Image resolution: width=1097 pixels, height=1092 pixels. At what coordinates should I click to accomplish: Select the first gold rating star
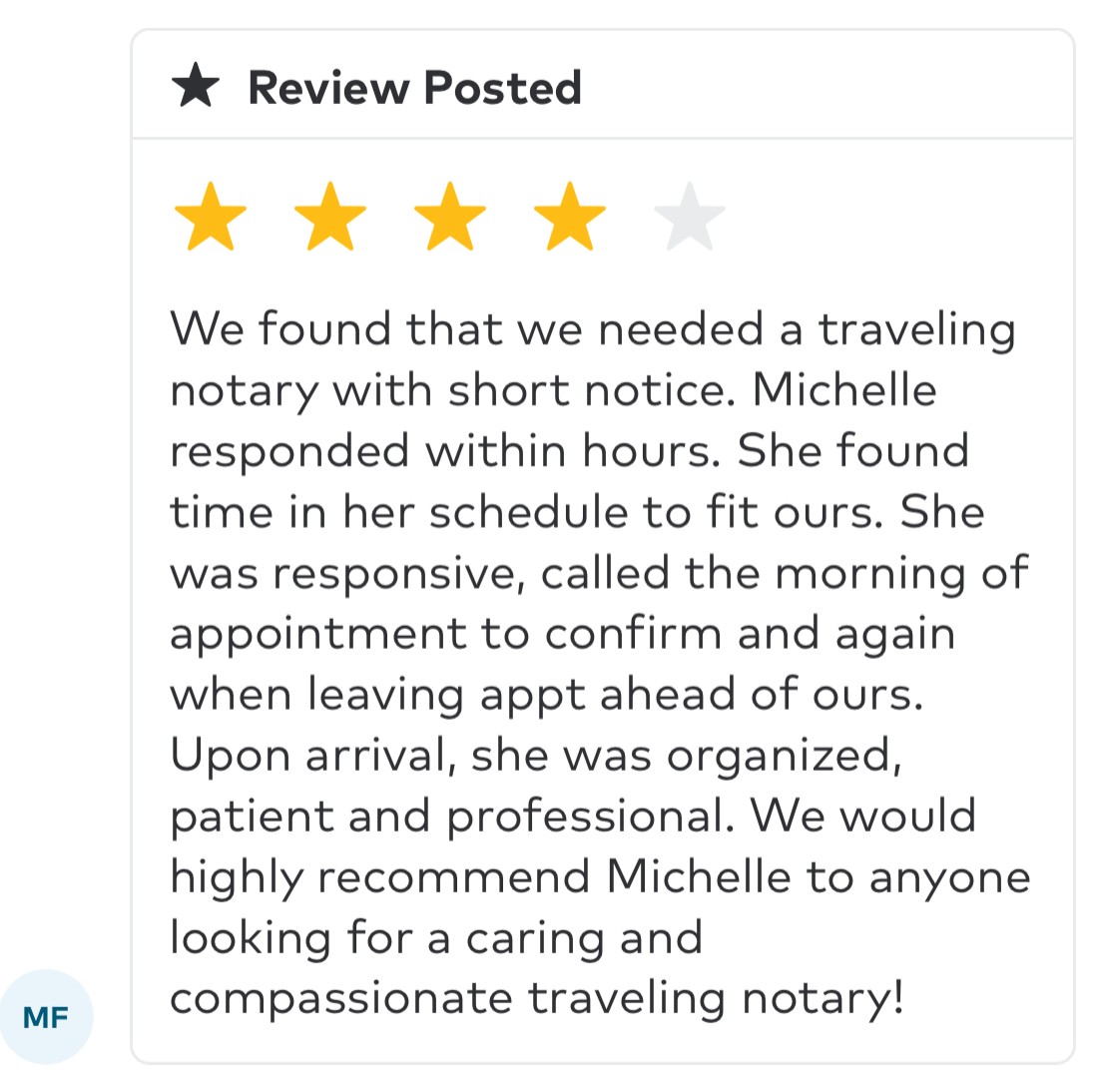pos(210,216)
